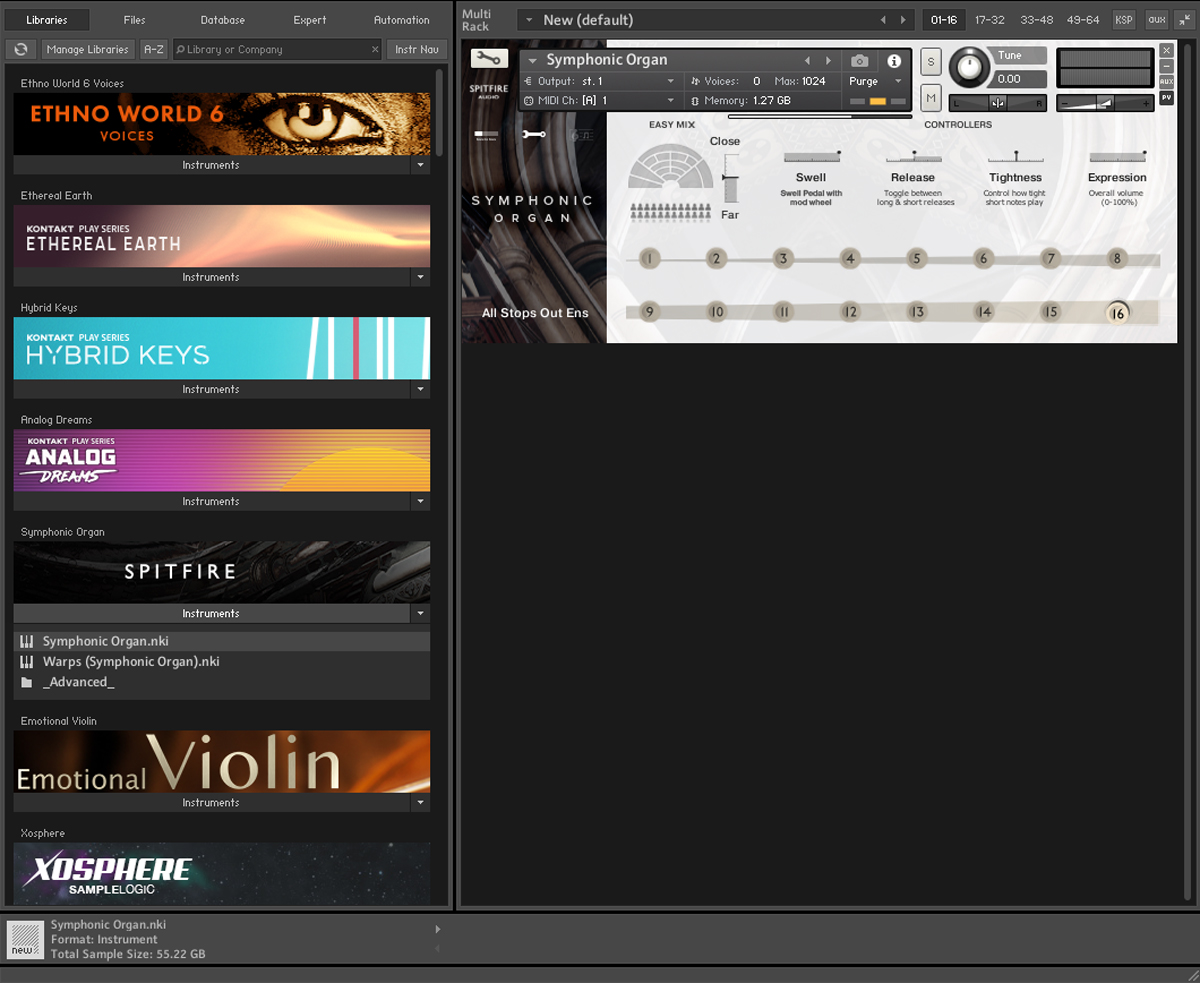Viewport: 1200px width, 983px height.
Task: Expand the Ethereal Earth options arrow
Action: click(420, 277)
